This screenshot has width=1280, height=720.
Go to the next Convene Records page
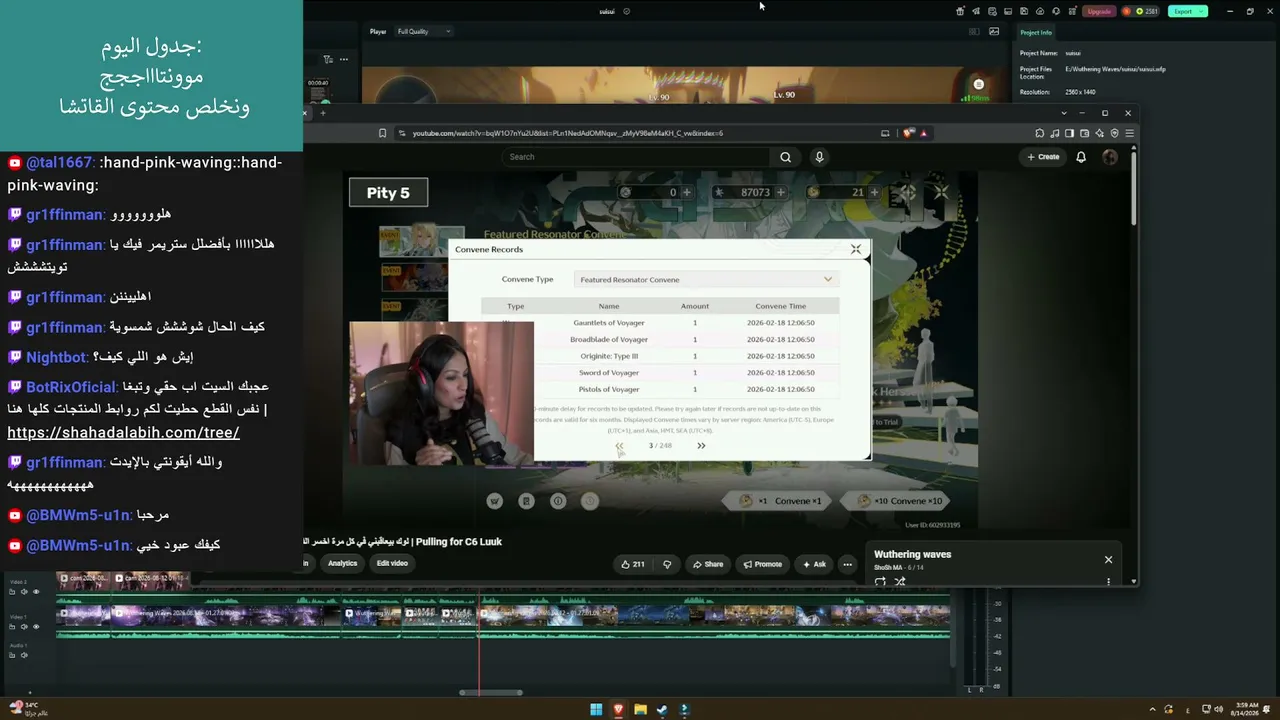point(701,446)
